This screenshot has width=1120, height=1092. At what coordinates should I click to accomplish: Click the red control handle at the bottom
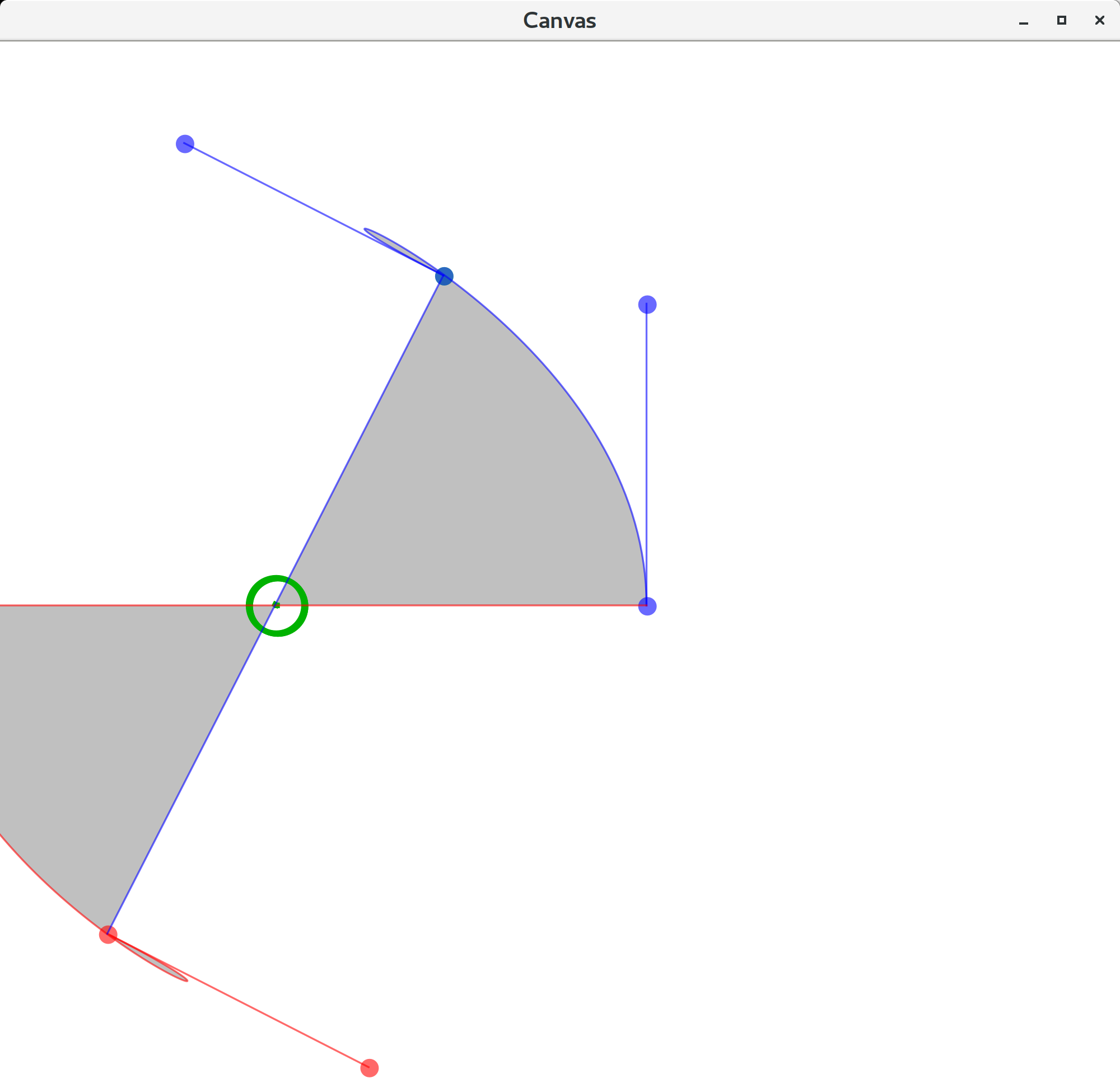tap(369, 1068)
